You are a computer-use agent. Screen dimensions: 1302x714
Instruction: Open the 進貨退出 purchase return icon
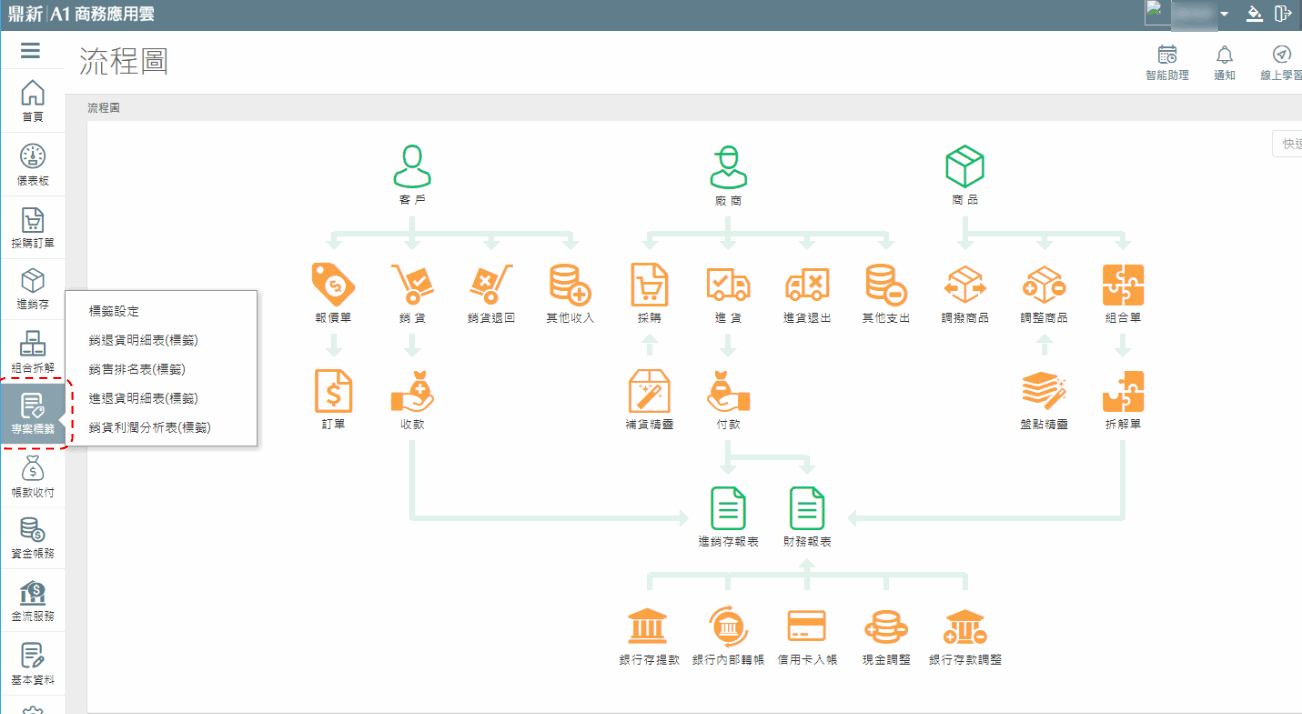(807, 285)
